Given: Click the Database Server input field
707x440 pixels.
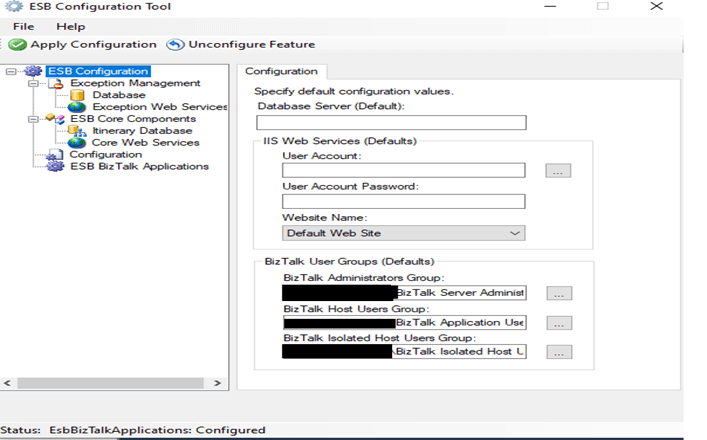Looking at the screenshot, I should [391, 123].
